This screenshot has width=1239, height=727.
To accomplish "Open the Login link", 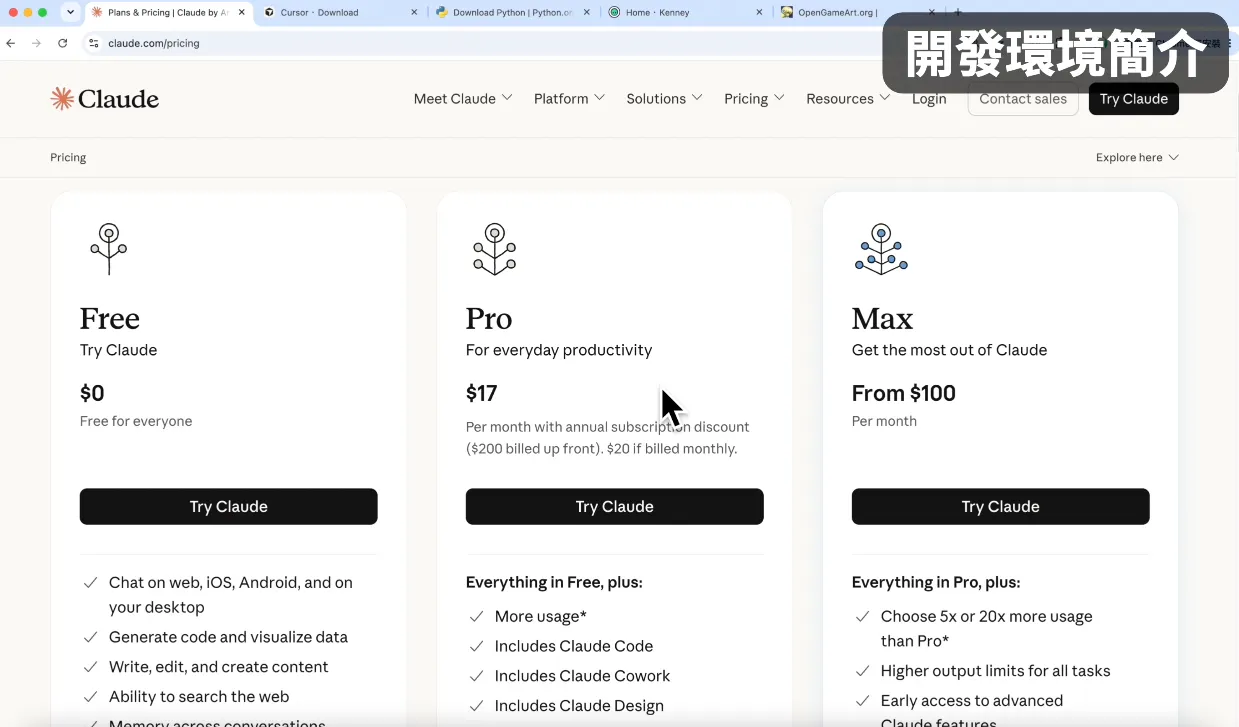I will click(929, 98).
